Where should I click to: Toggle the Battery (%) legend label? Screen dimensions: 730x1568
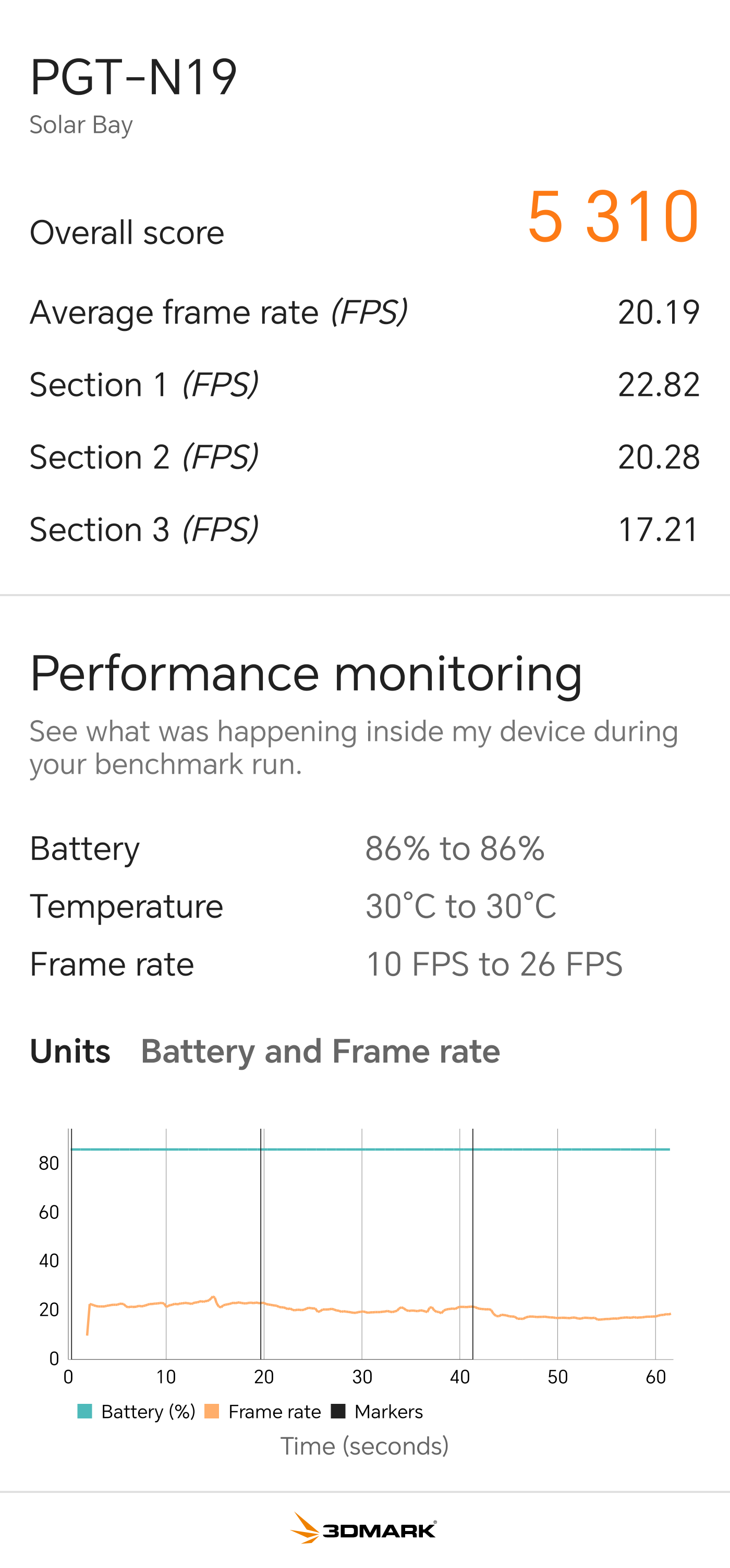click(x=148, y=1412)
